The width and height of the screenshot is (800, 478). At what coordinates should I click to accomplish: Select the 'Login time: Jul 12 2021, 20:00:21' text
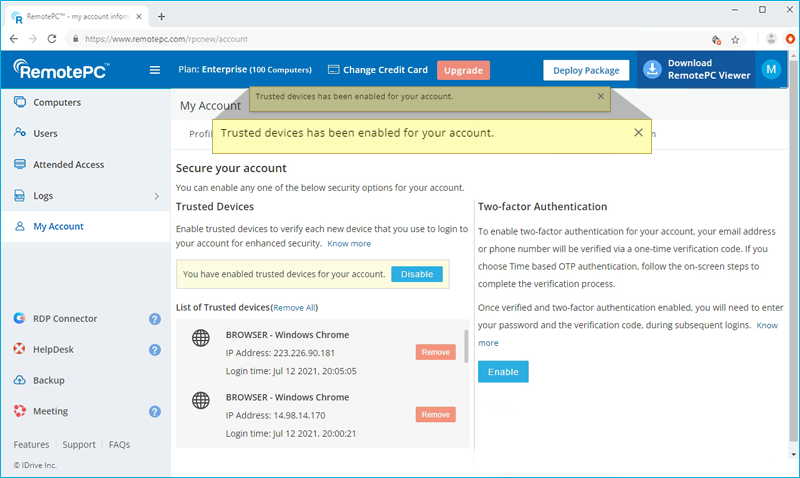tap(291, 434)
